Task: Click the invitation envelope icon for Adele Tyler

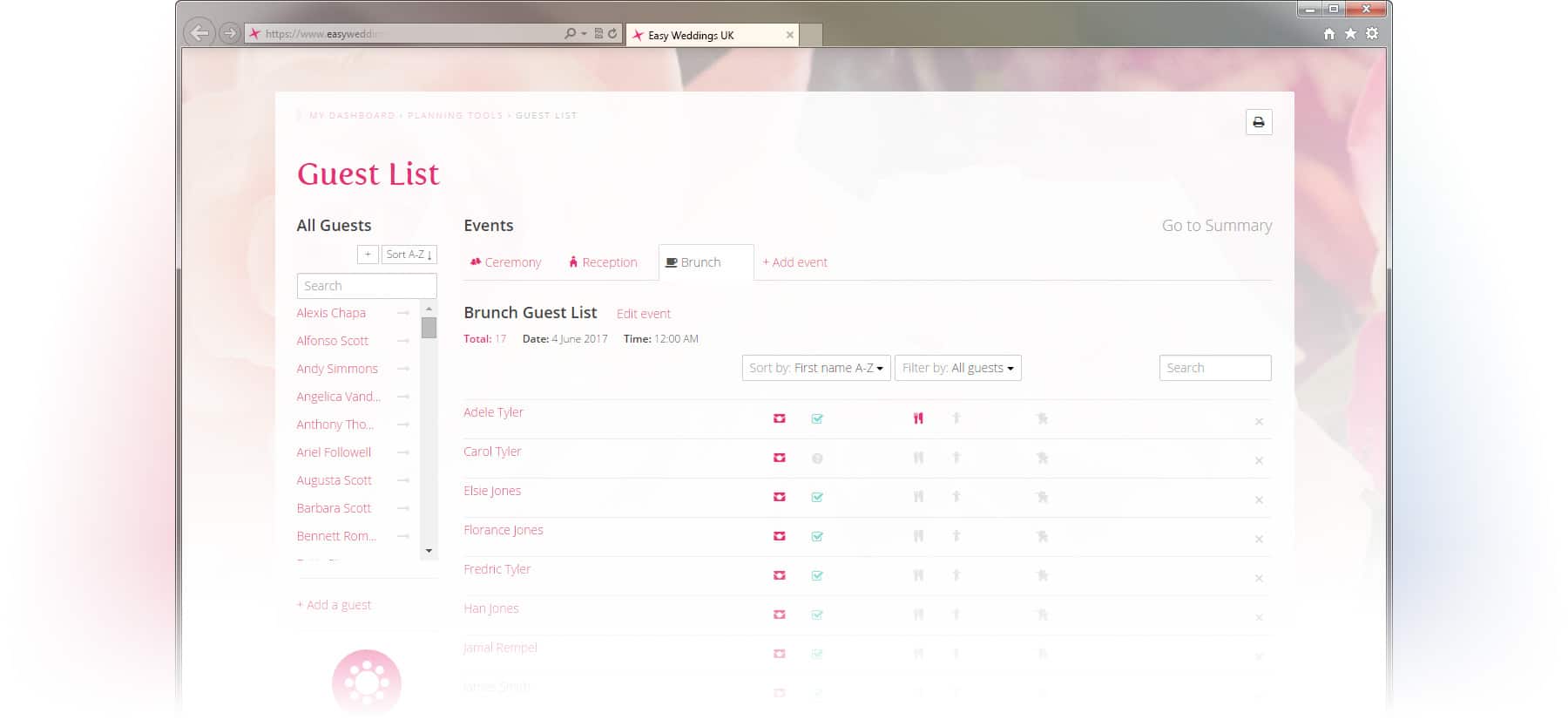Action: pyautogui.click(x=780, y=418)
